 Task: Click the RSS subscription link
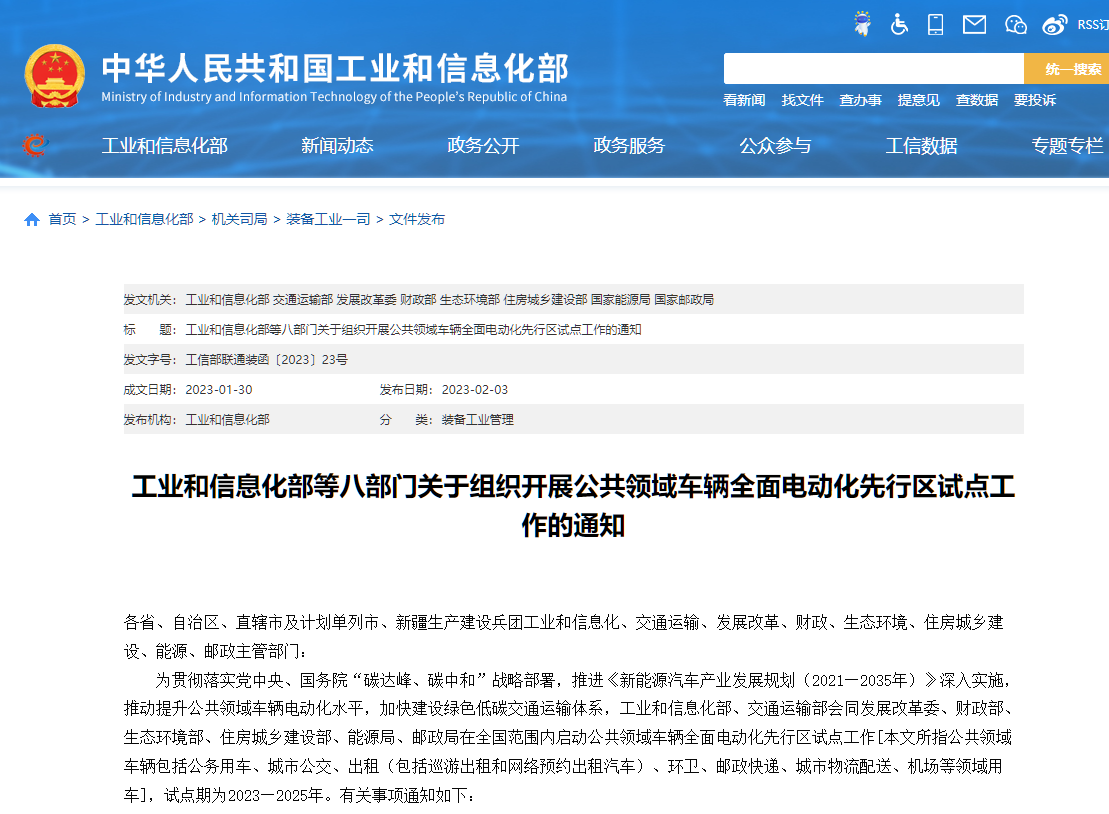(x=1093, y=25)
